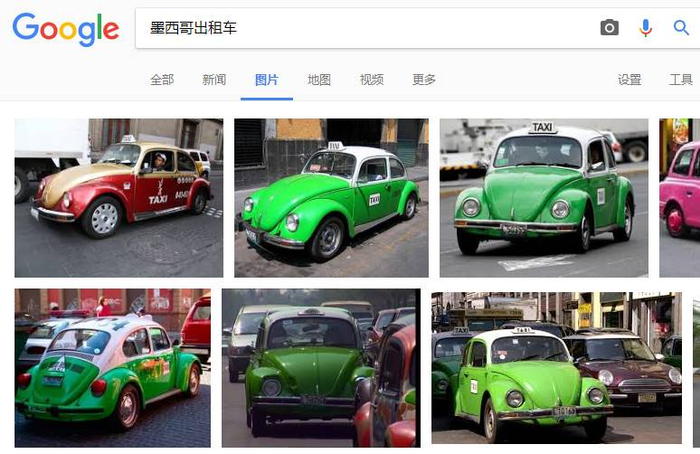The image size is (700, 454).
Task: Open the dark green Beetle in traffic image
Action: point(321,368)
